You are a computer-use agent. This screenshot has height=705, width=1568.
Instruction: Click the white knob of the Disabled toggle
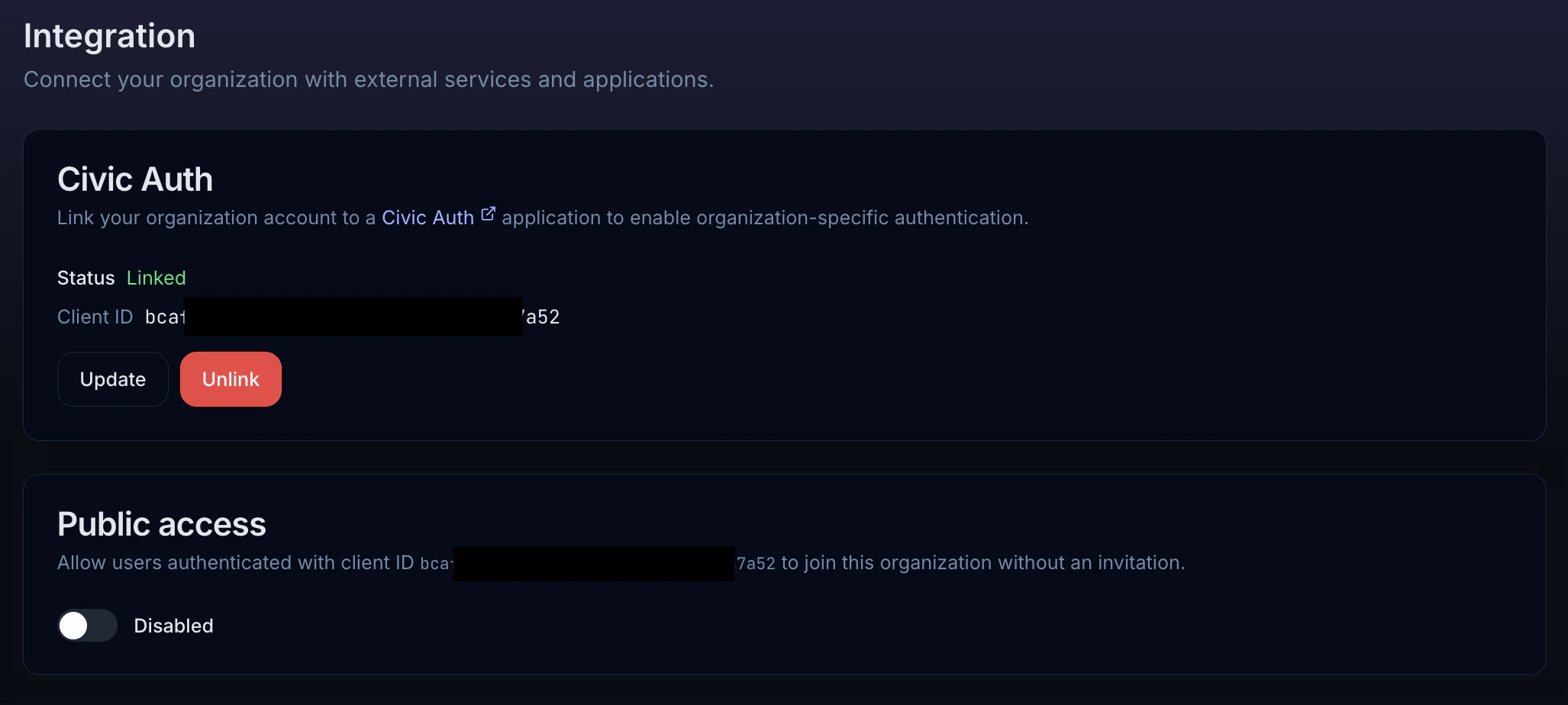[x=75, y=626]
